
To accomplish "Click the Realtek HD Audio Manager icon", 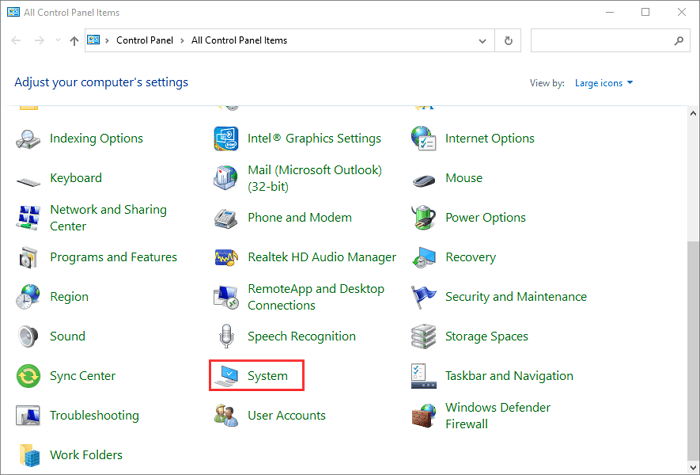I will pos(226,257).
